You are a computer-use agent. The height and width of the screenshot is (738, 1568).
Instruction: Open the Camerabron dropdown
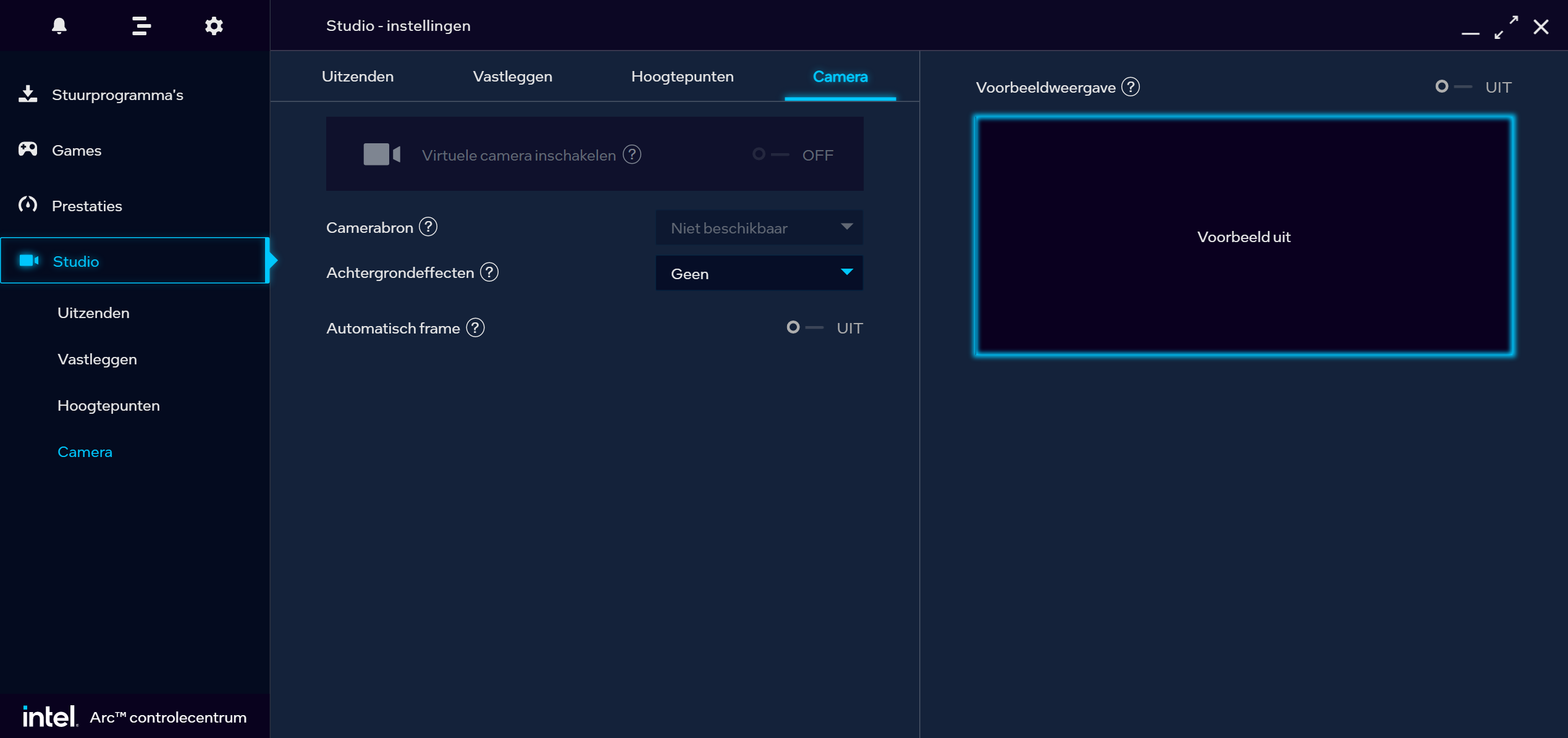click(759, 228)
